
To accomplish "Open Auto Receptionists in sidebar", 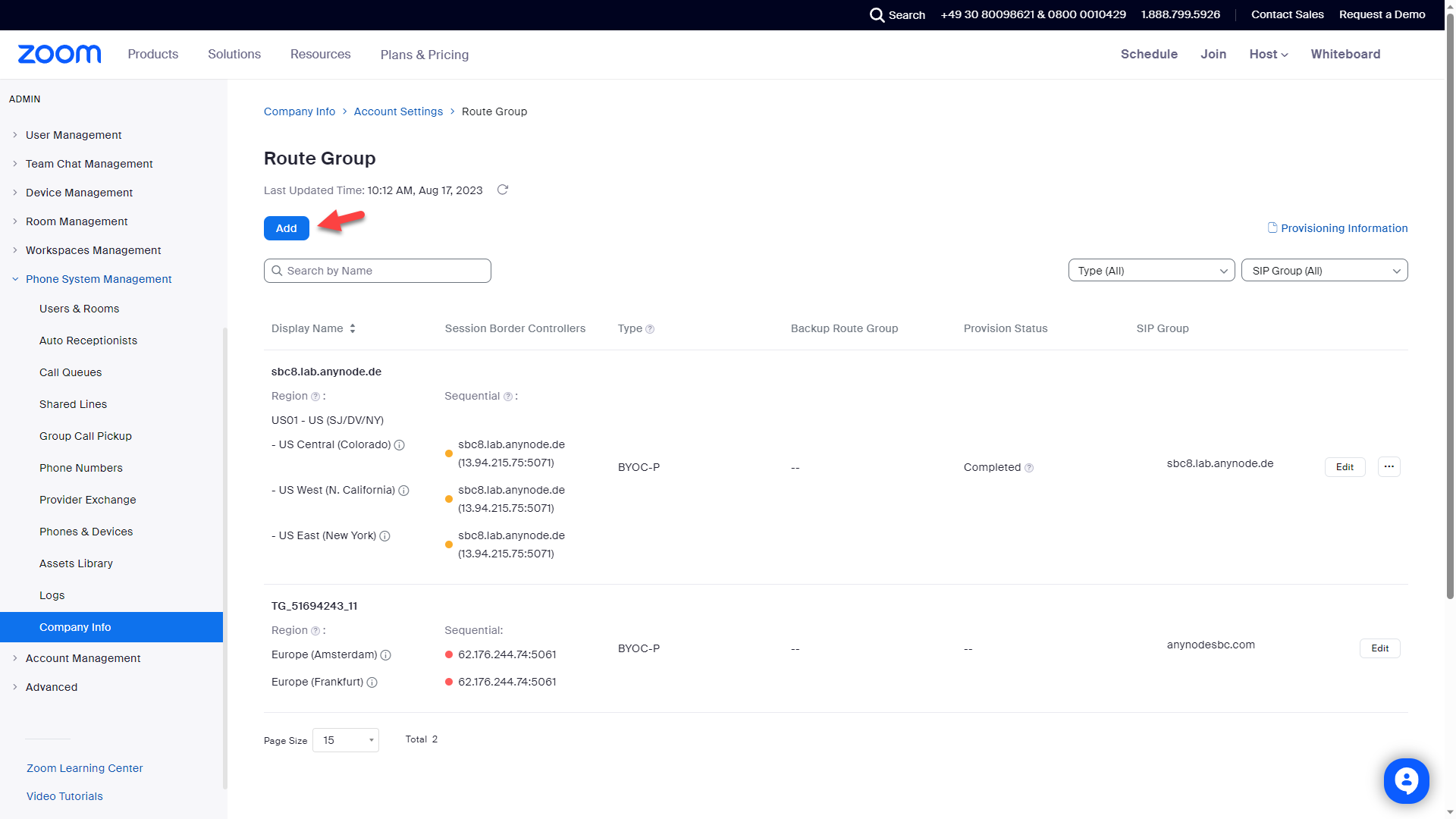I will point(88,340).
